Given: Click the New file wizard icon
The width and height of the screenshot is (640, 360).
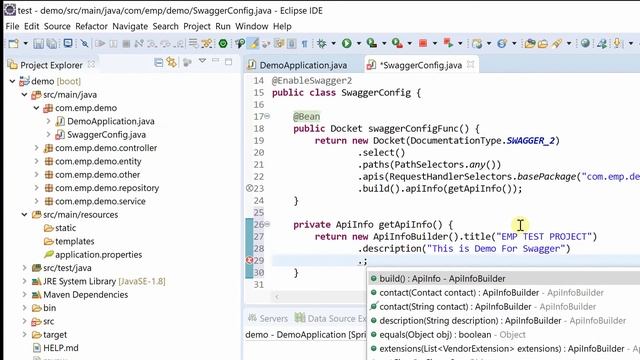Looking at the screenshot, I should point(13,43).
